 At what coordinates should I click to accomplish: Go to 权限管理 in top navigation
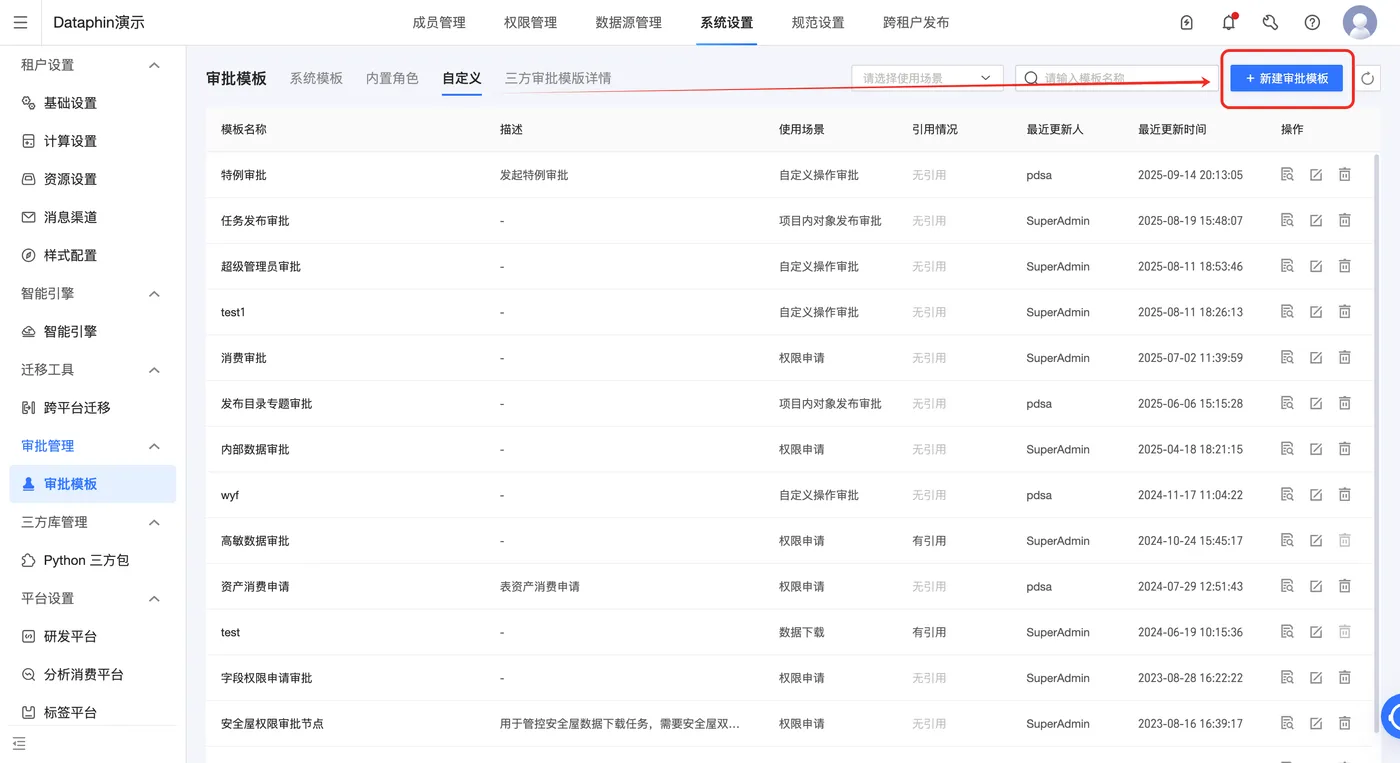coord(530,22)
